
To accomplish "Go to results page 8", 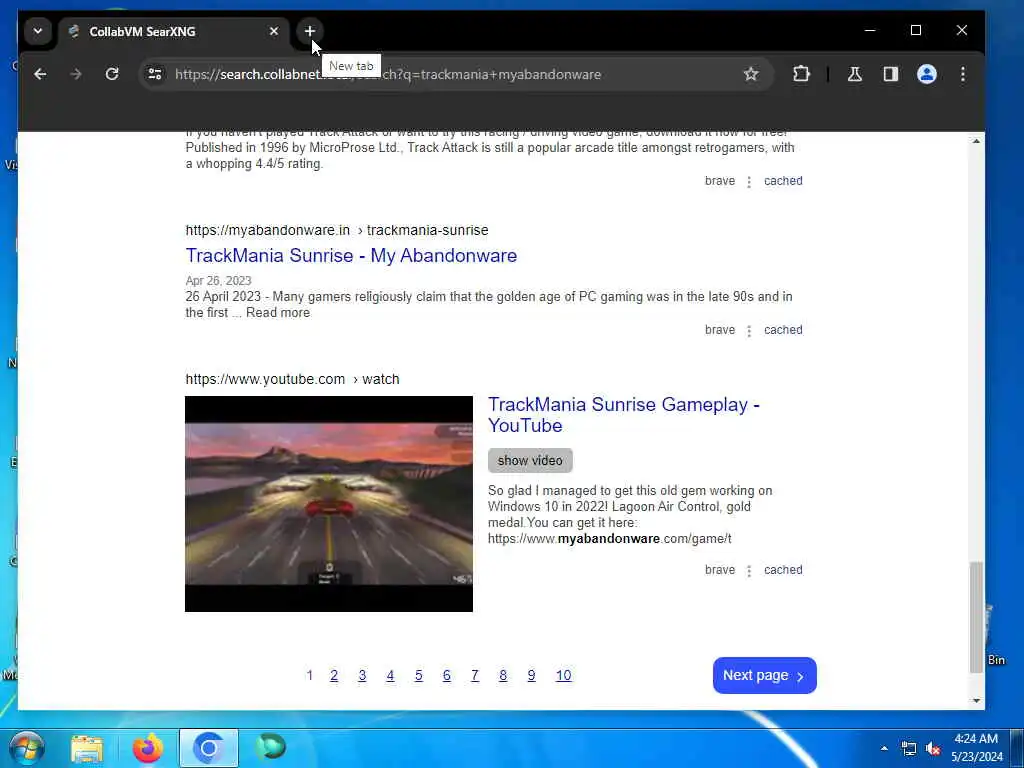I will (503, 675).
